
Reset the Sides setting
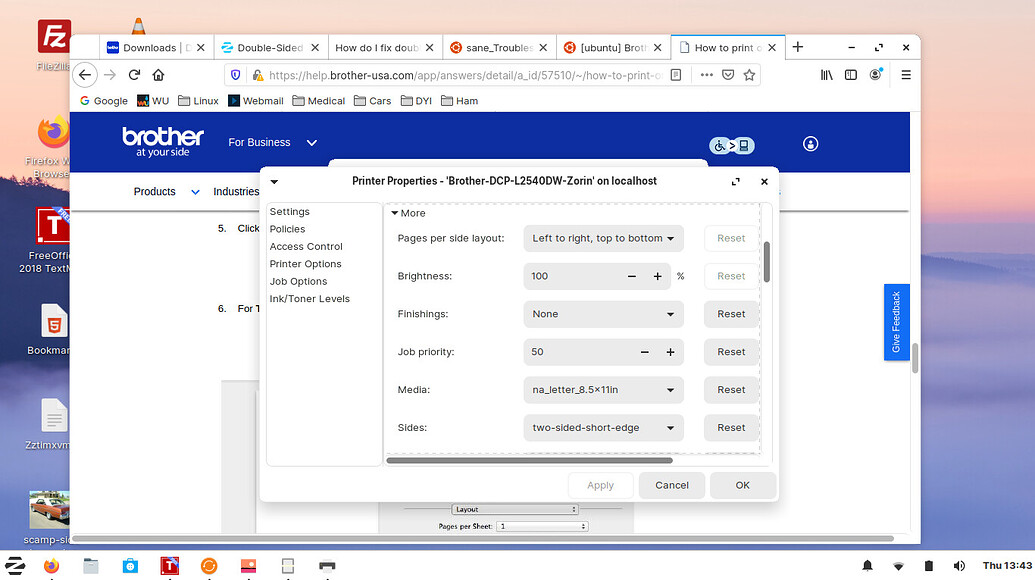point(731,428)
